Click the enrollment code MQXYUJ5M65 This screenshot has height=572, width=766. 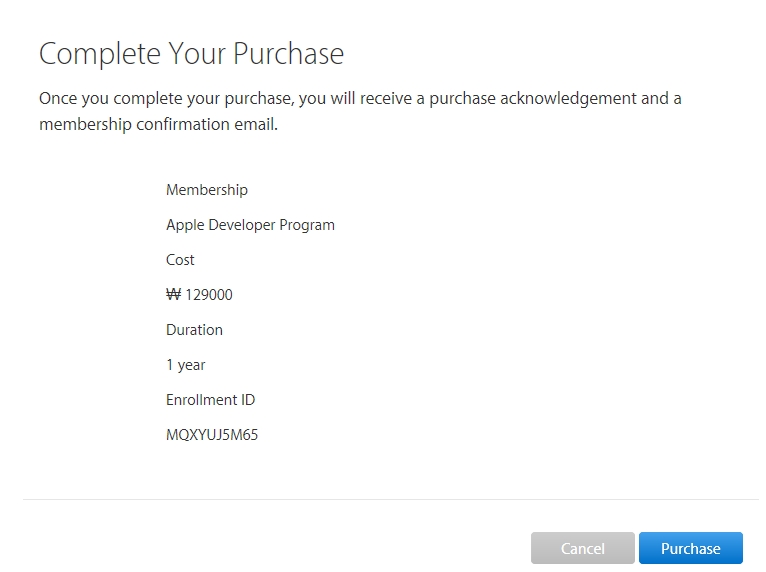tap(212, 435)
